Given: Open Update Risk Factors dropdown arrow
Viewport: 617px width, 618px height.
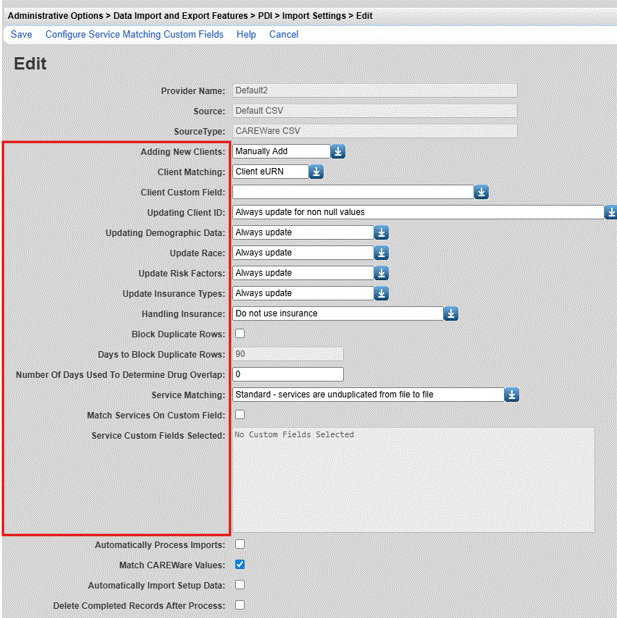Looking at the screenshot, I should click(x=381, y=273).
